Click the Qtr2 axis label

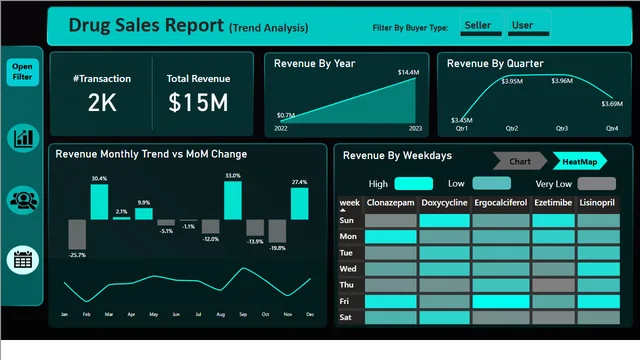pyautogui.click(x=511, y=128)
